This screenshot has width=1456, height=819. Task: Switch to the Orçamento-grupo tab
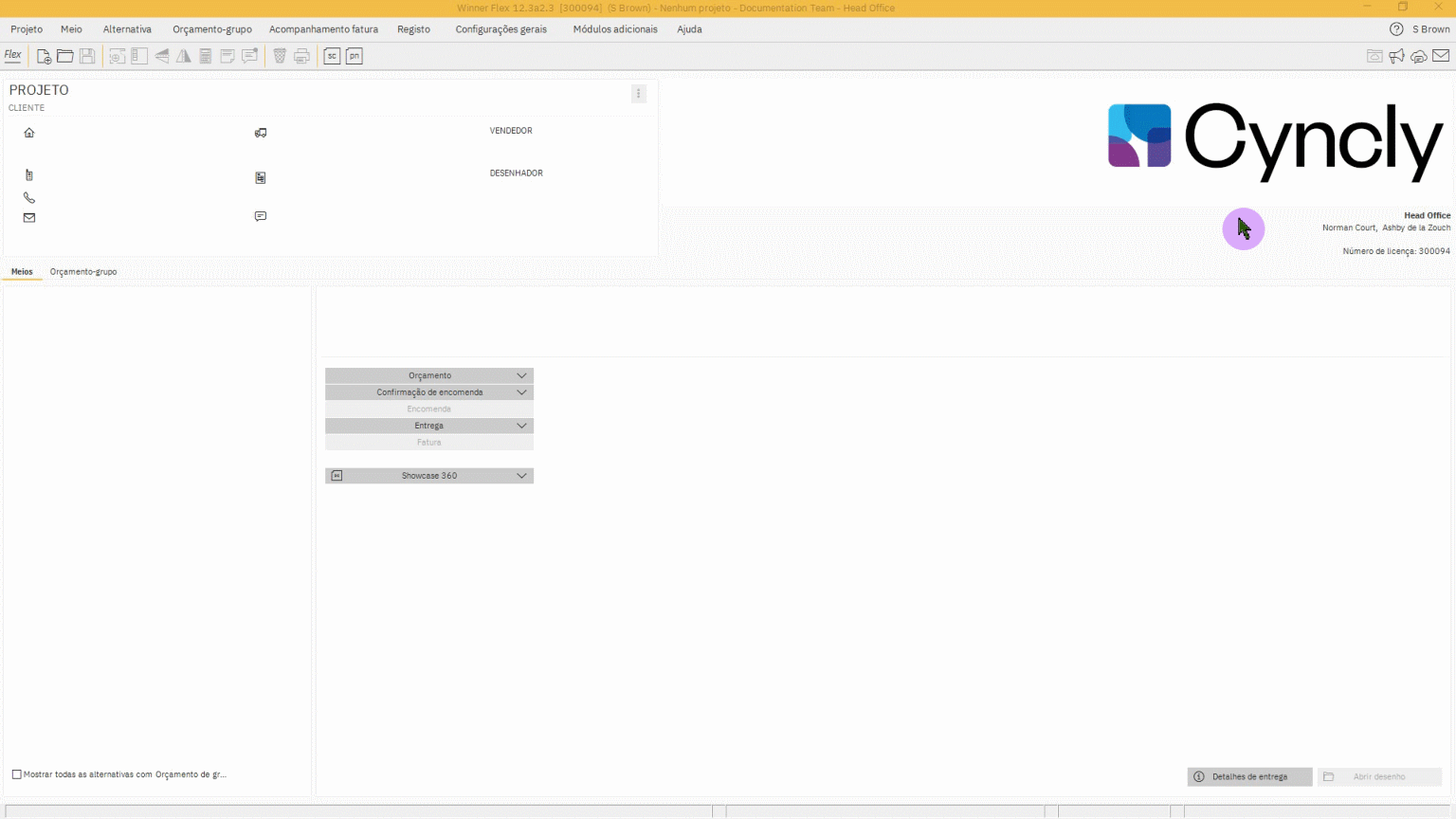[x=83, y=272]
